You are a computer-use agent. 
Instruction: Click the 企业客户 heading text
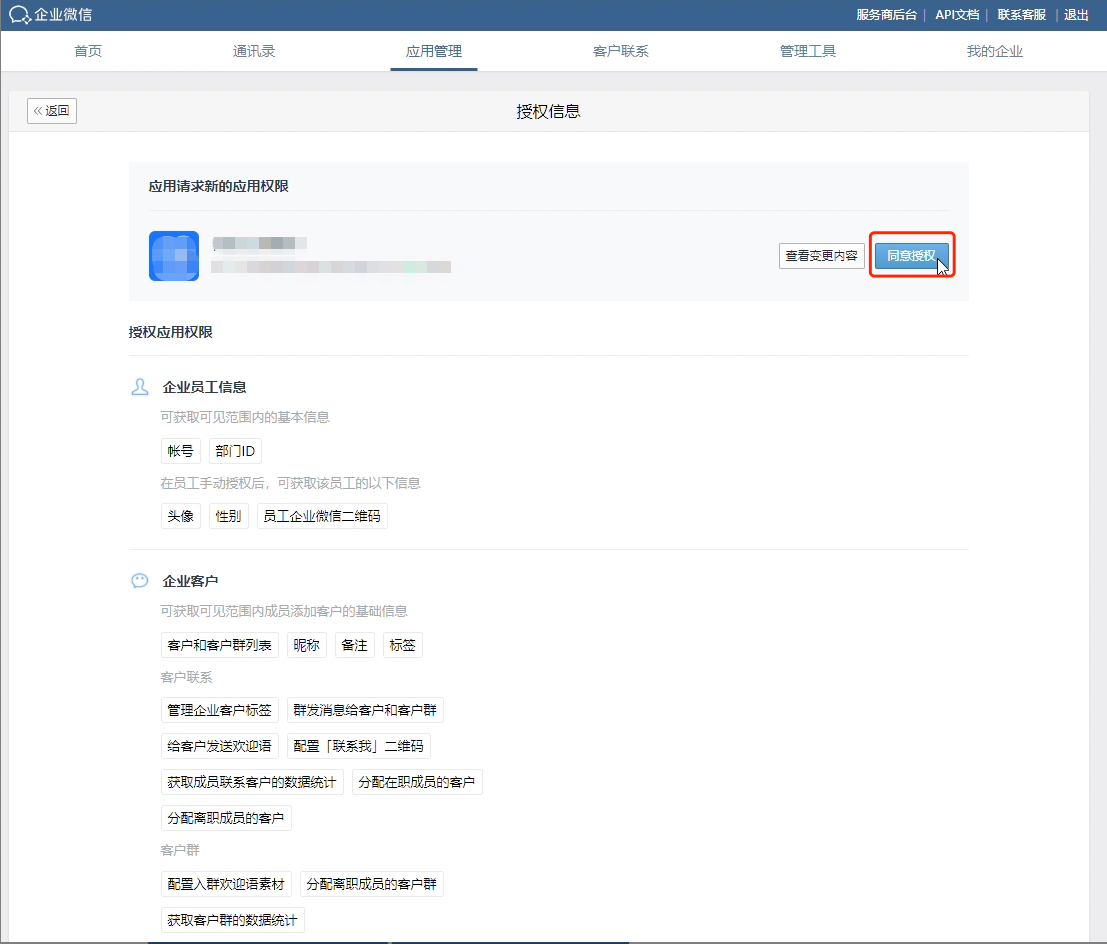[190, 581]
